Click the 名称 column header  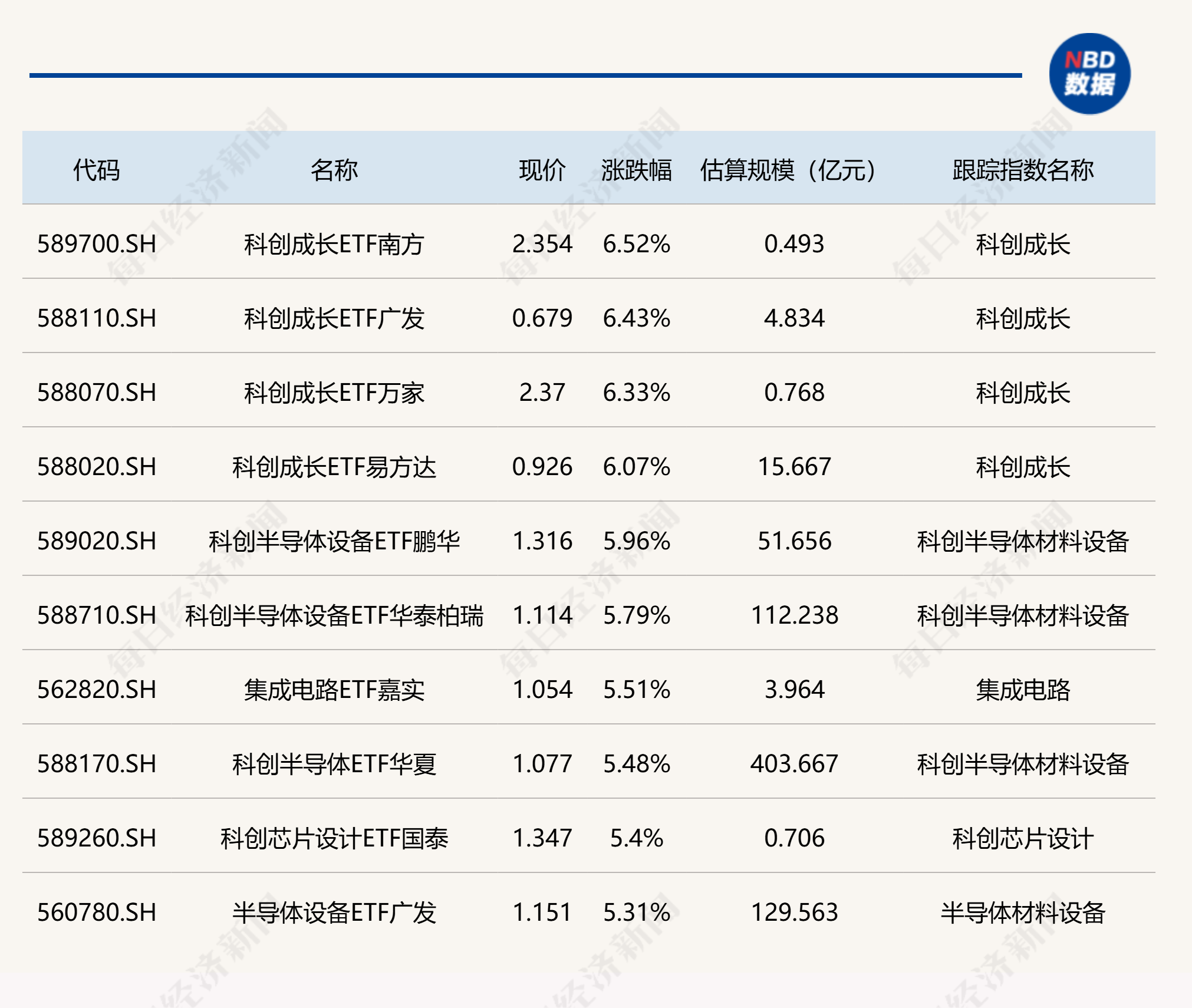pyautogui.click(x=334, y=170)
